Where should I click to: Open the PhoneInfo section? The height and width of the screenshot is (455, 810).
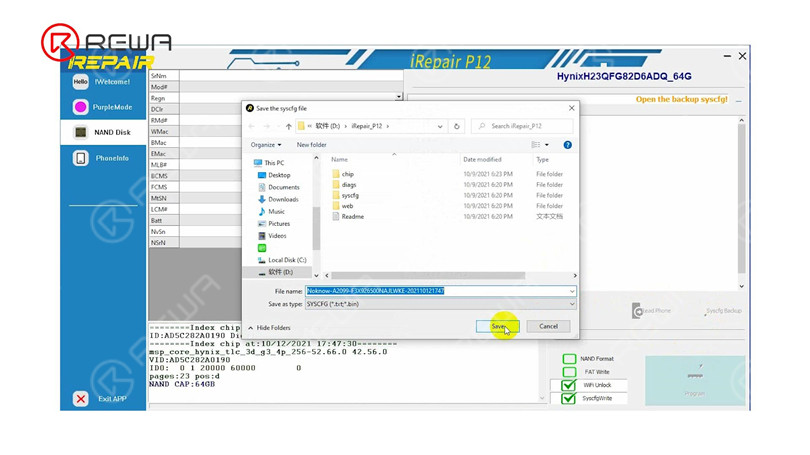click(x=103, y=158)
